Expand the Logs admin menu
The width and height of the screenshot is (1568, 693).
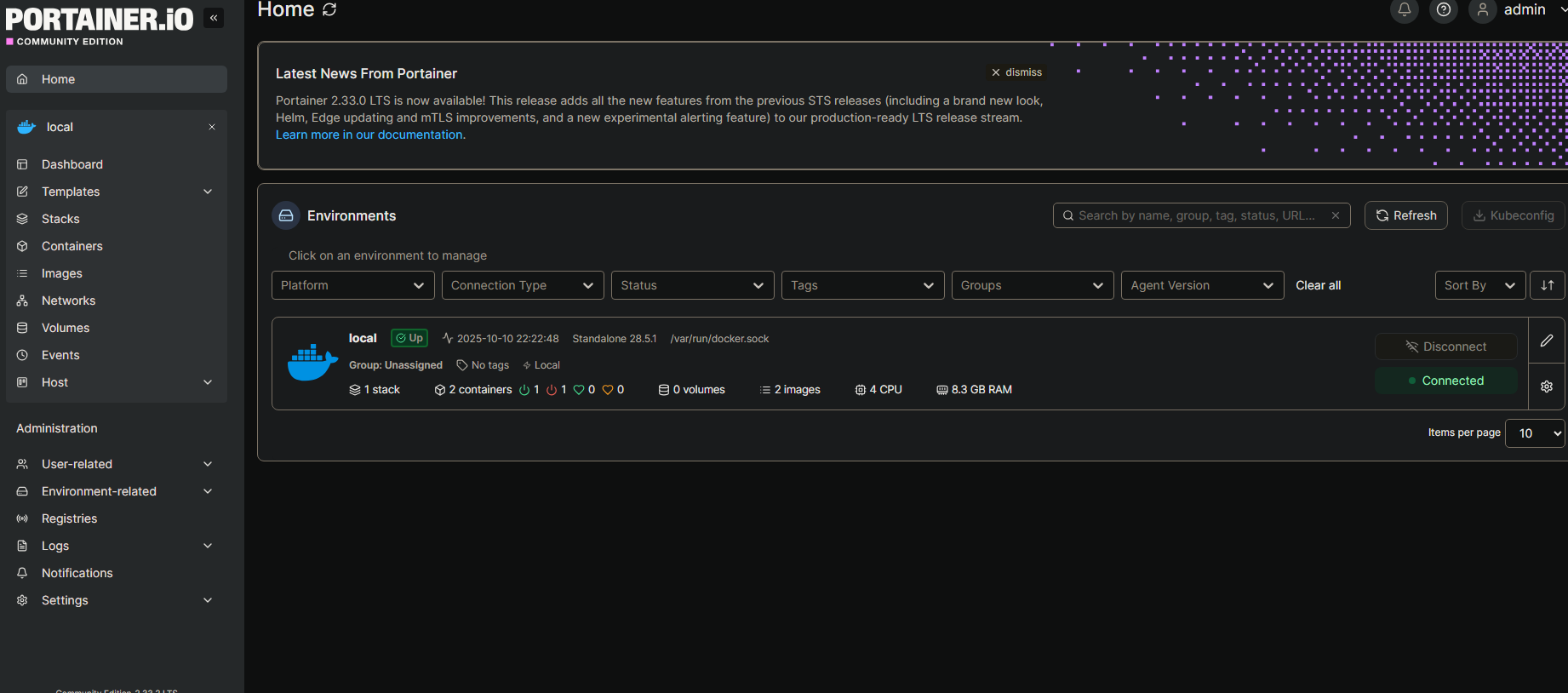coord(117,546)
